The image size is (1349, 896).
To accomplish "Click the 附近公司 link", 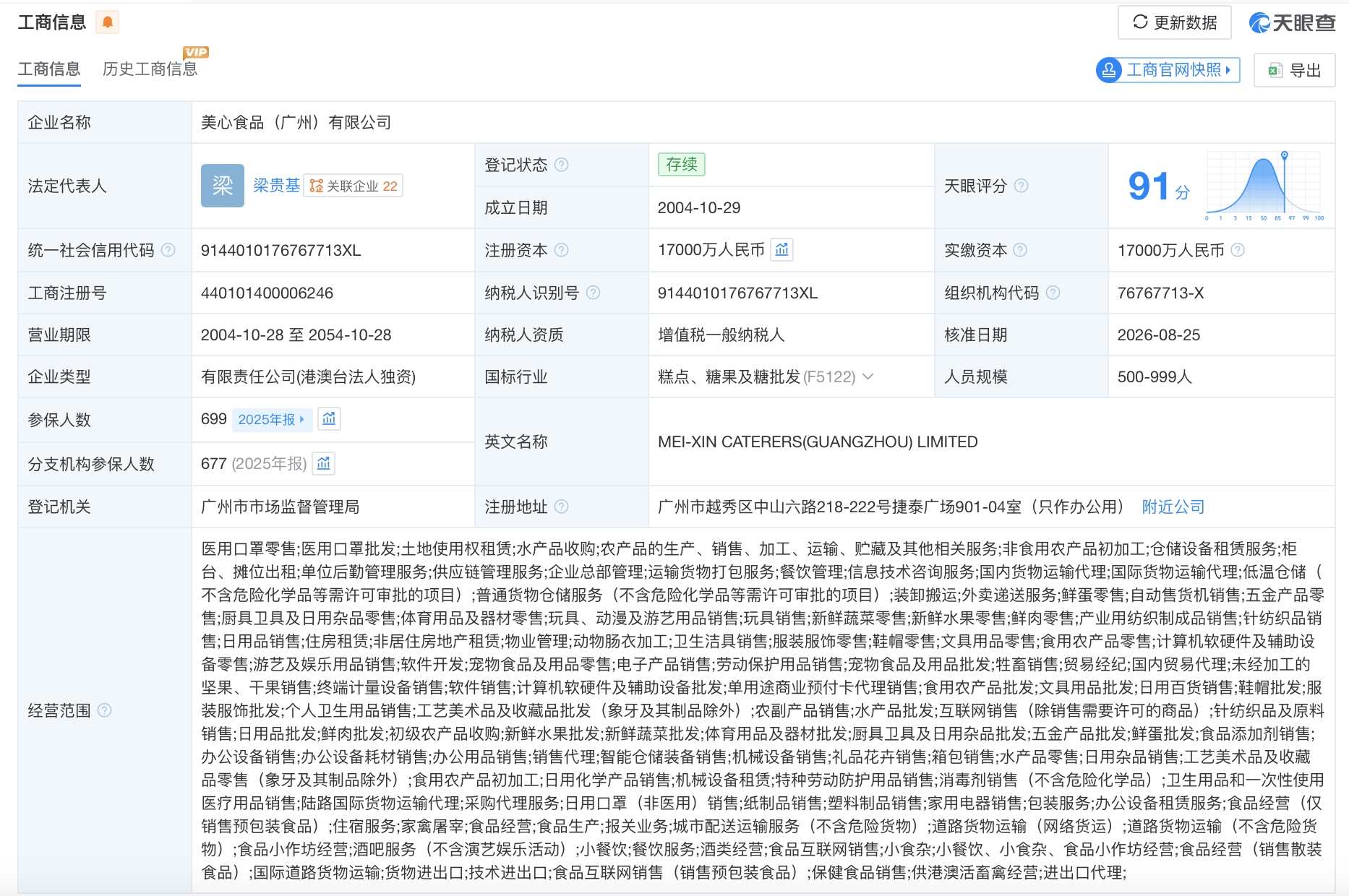I will [1173, 507].
